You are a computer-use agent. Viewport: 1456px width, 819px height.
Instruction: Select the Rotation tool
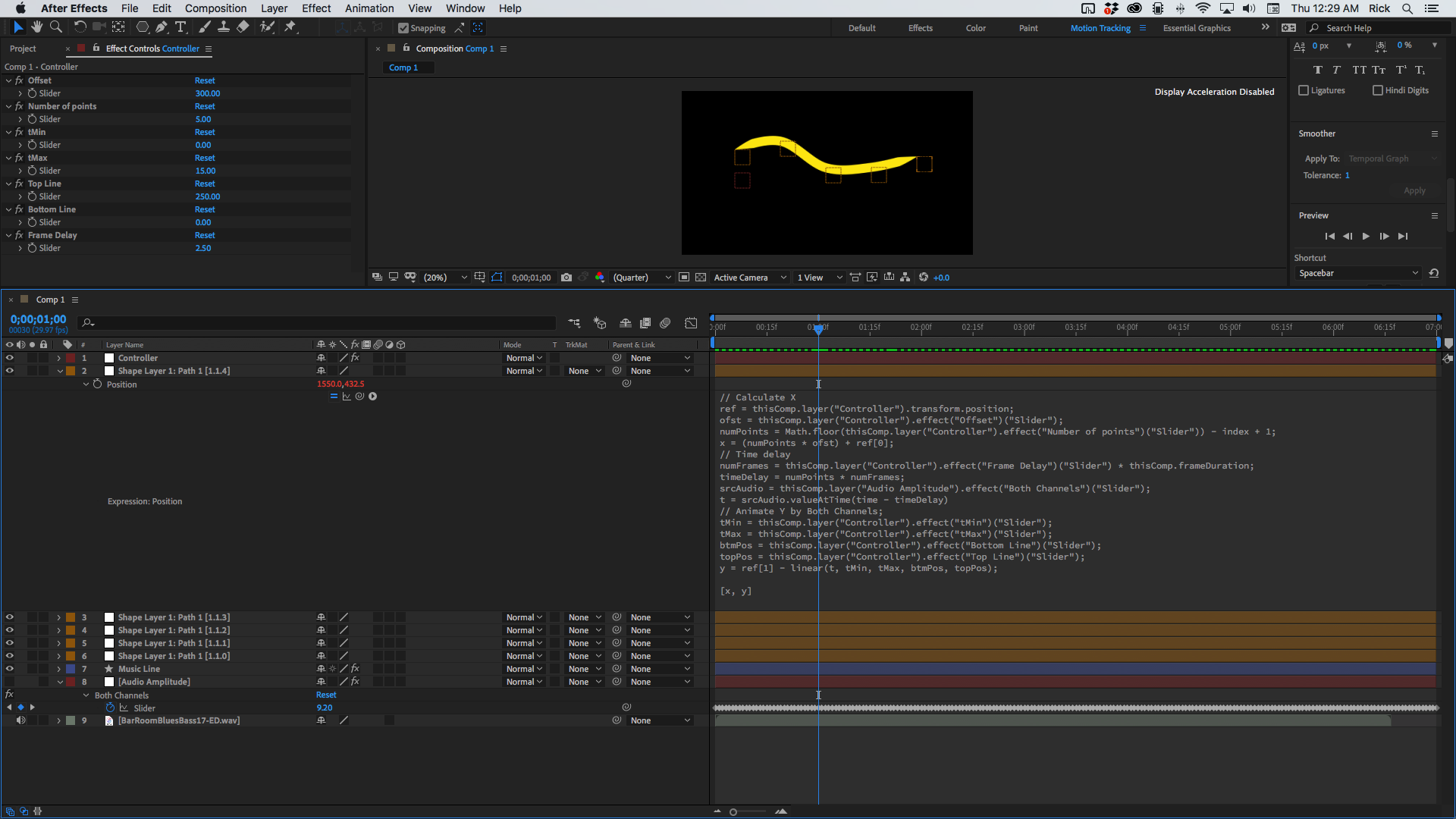(80, 28)
